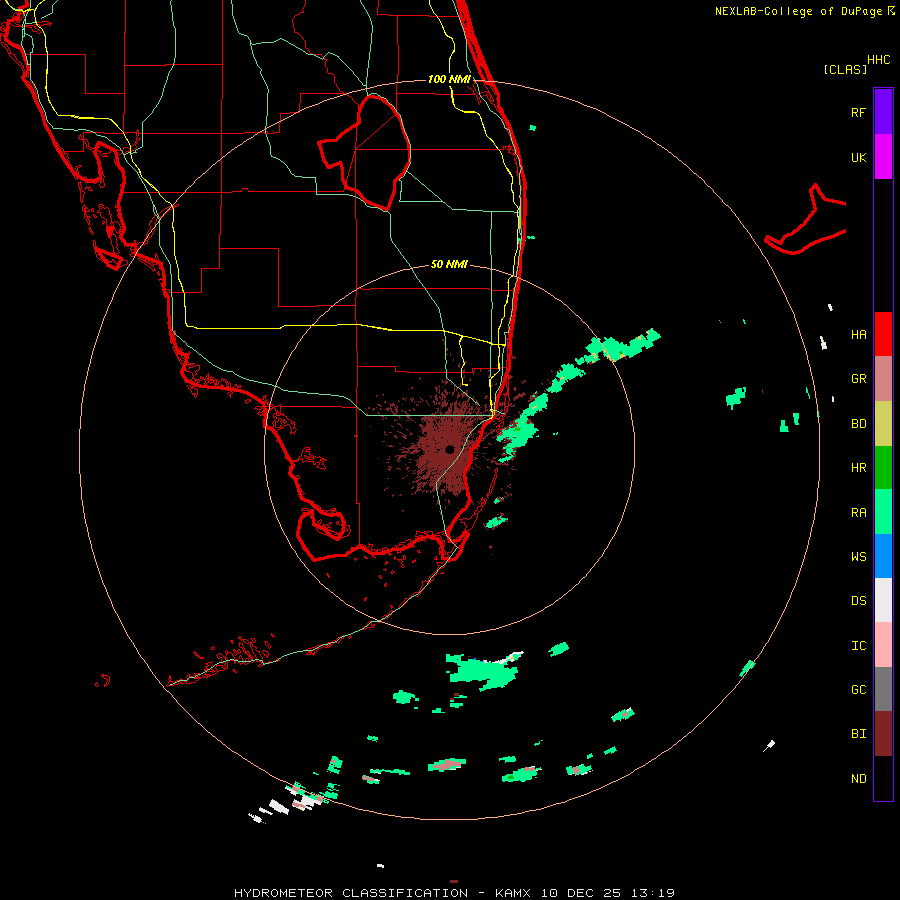This screenshot has width=900, height=900.
Task: Click the brown BI legend swatch
Action: tap(883, 734)
